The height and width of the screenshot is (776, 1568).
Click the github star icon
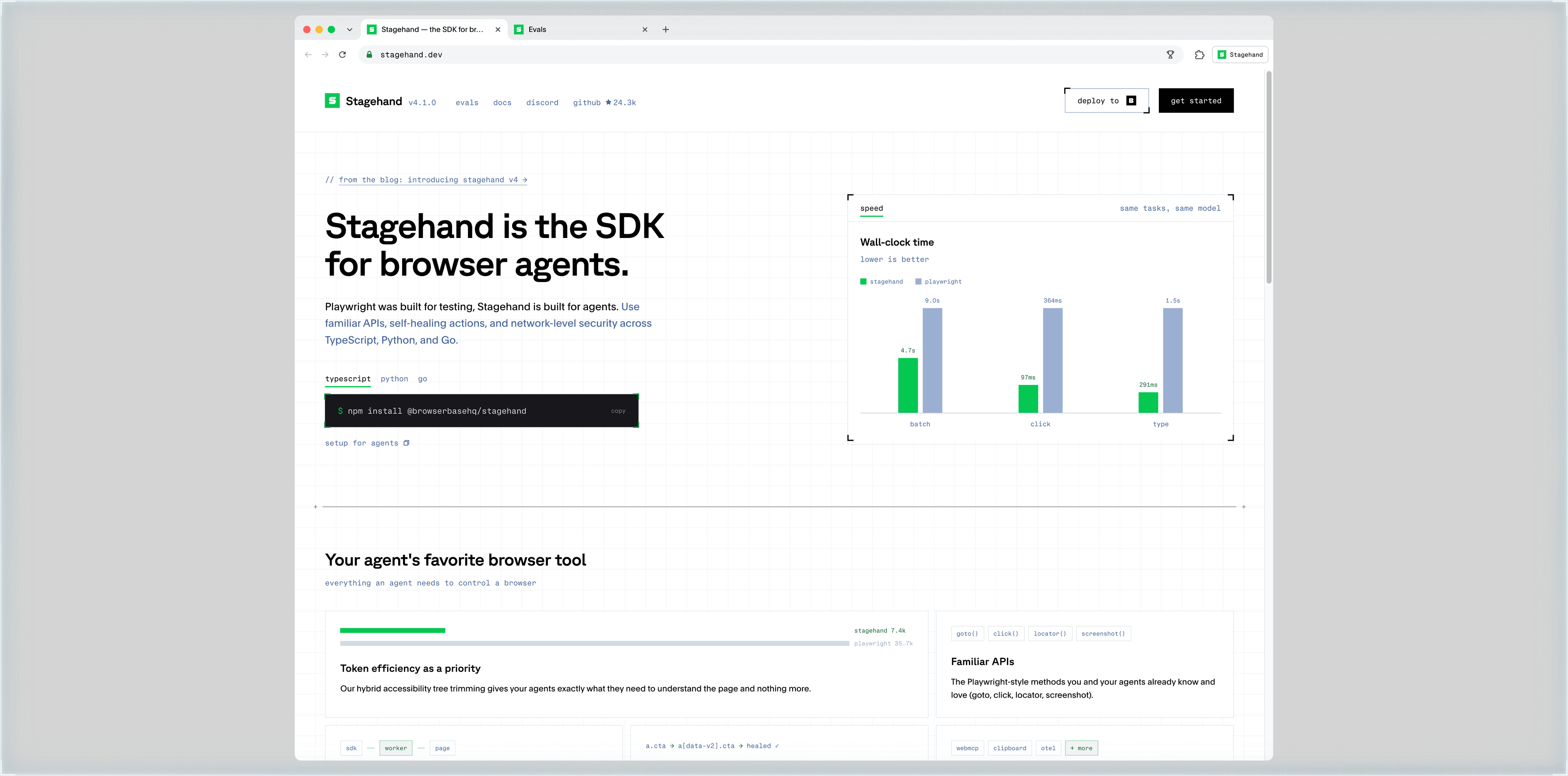point(608,102)
